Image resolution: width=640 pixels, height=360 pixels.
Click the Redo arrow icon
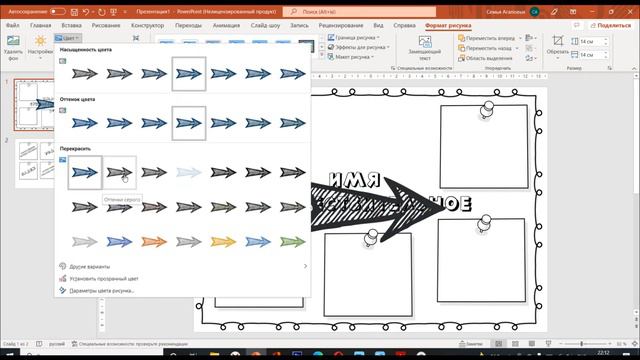coord(102,12)
